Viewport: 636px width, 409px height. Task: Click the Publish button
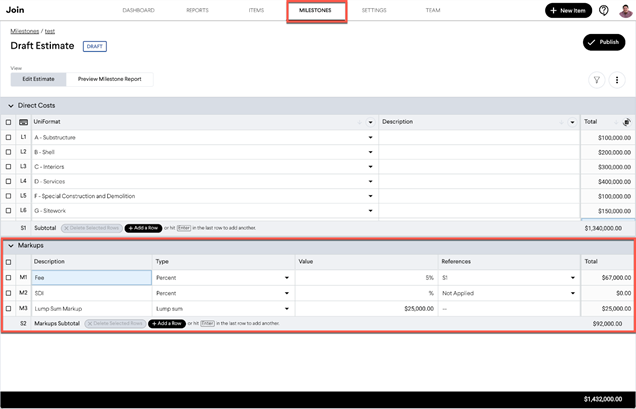[604, 42]
